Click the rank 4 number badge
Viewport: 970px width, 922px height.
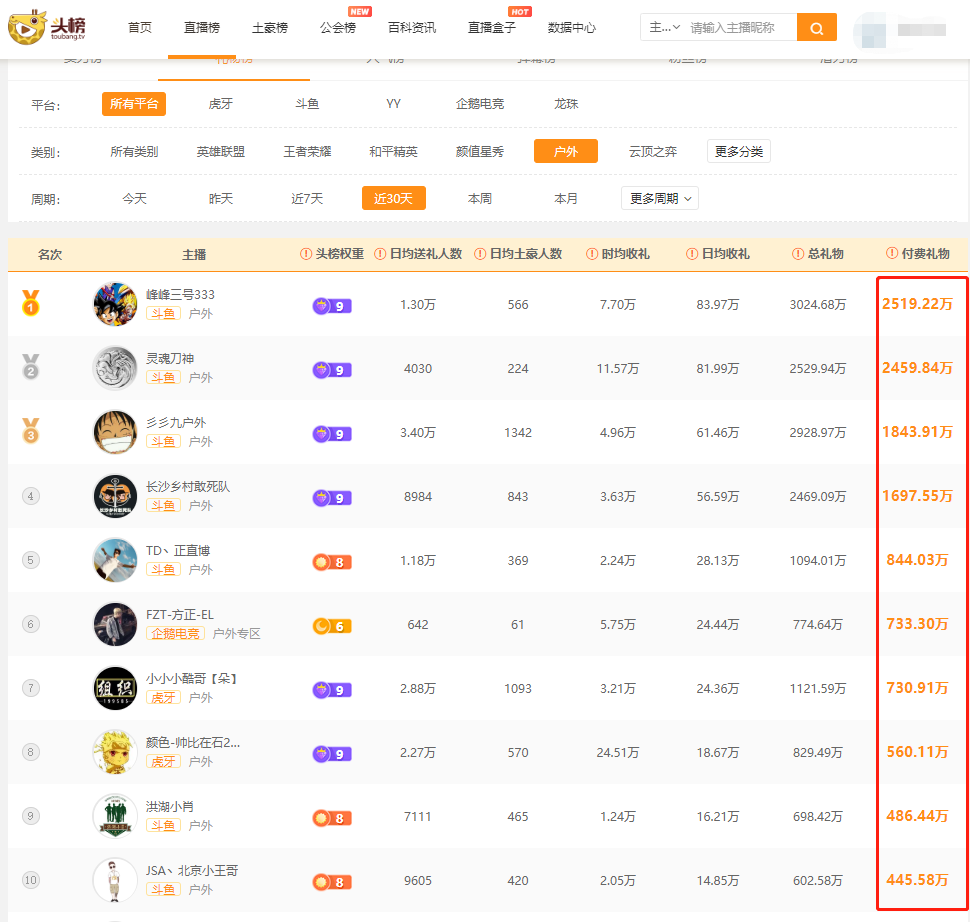click(x=31, y=496)
